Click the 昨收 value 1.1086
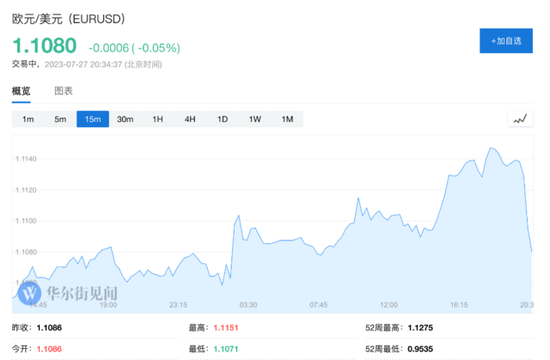 49,328
